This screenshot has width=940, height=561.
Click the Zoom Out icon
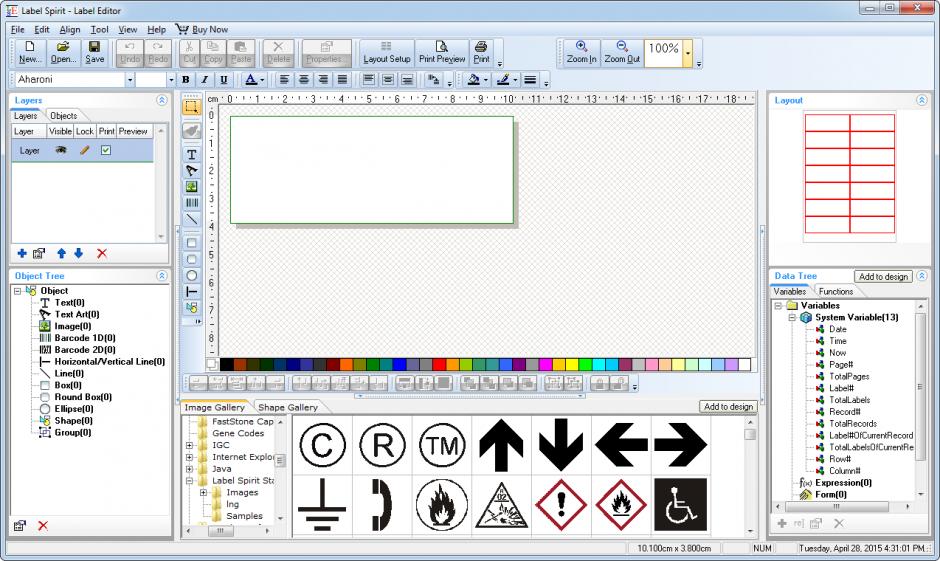click(x=622, y=53)
